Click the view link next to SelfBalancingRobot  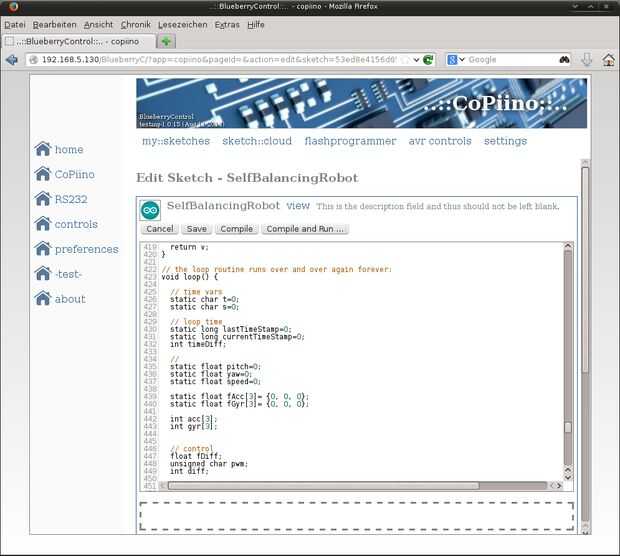click(298, 206)
